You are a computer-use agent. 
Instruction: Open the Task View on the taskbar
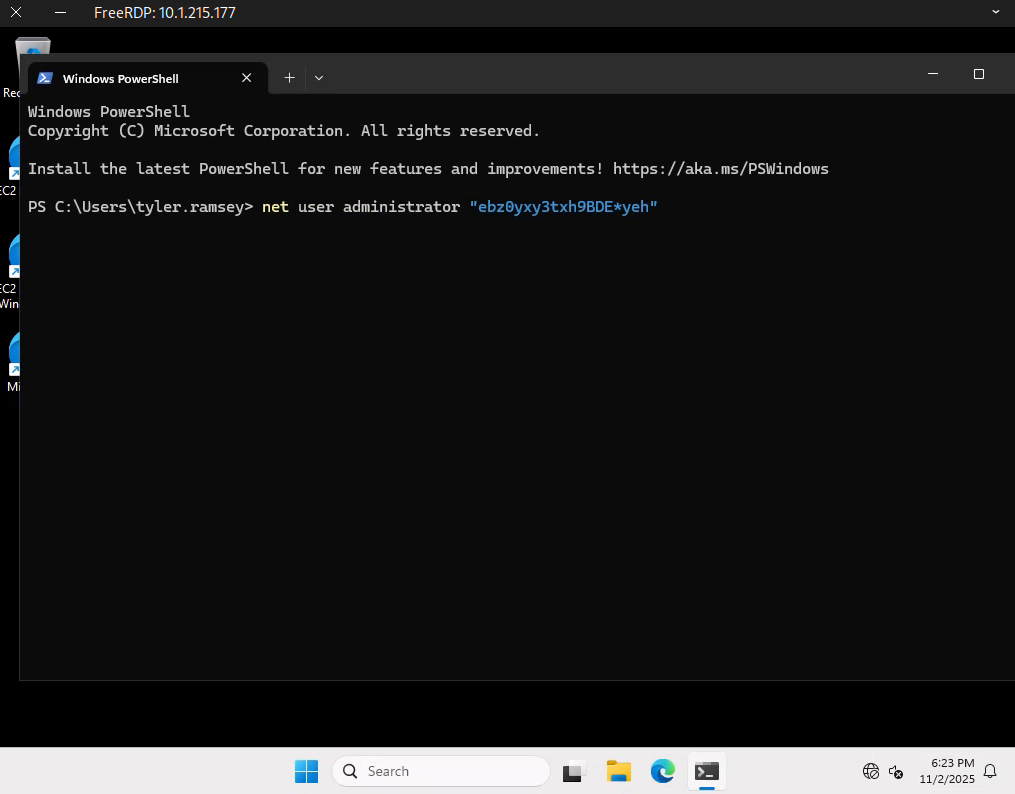[571, 771]
